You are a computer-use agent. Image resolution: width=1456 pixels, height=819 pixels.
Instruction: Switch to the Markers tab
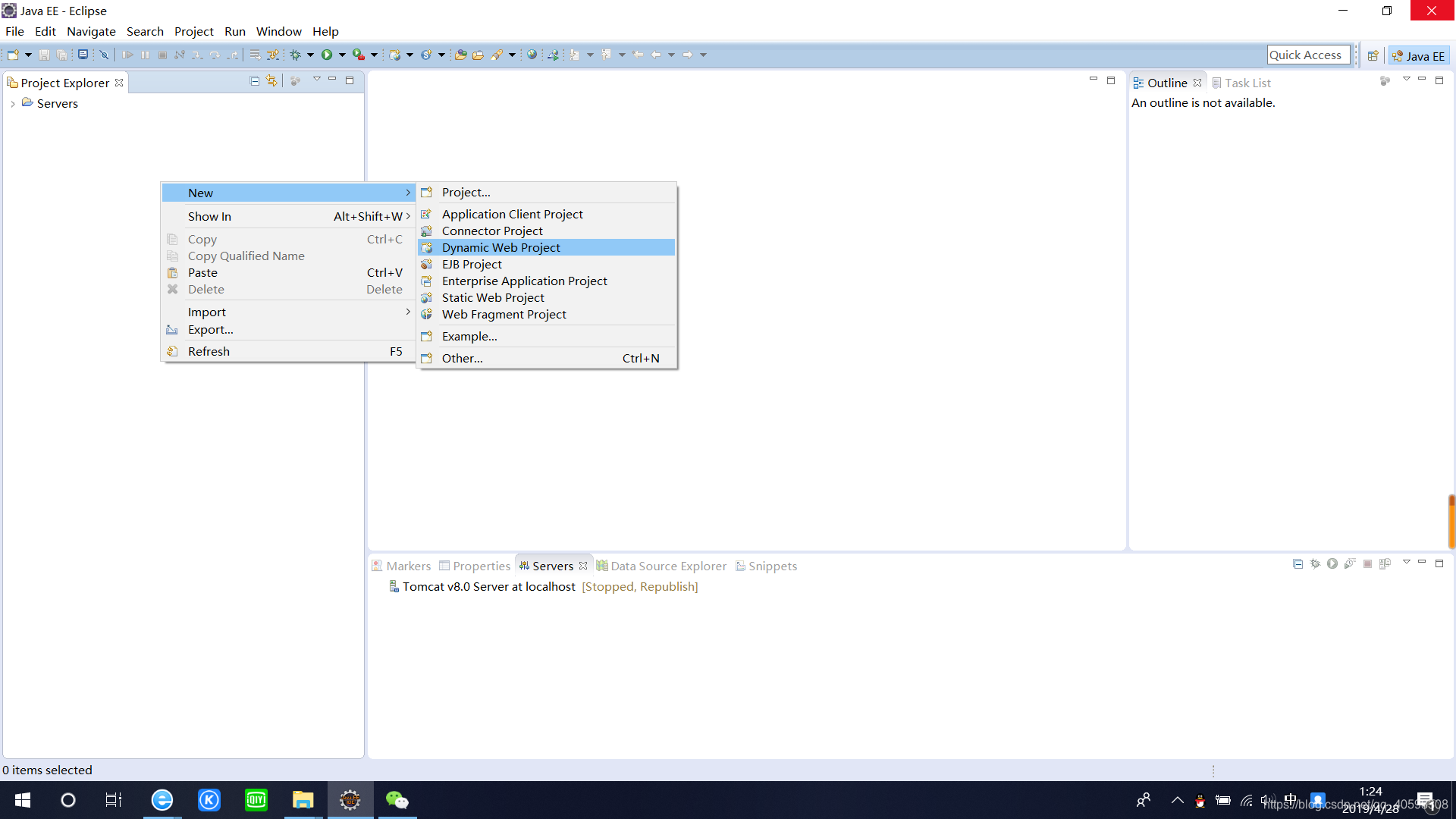tap(401, 566)
